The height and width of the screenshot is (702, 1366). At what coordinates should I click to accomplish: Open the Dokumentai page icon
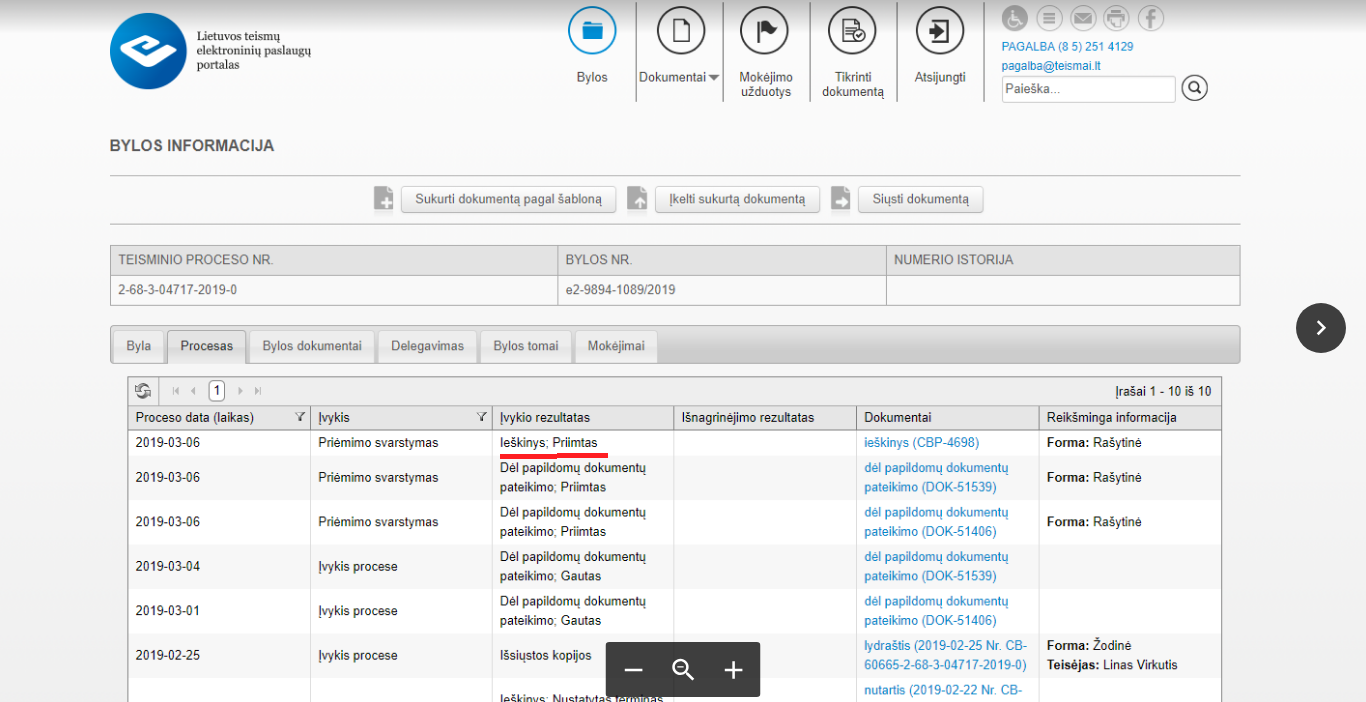(x=681, y=30)
